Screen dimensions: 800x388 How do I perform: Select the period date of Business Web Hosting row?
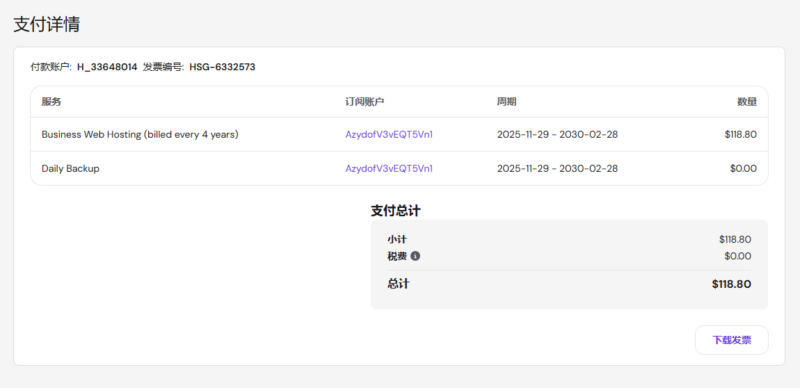pos(557,135)
